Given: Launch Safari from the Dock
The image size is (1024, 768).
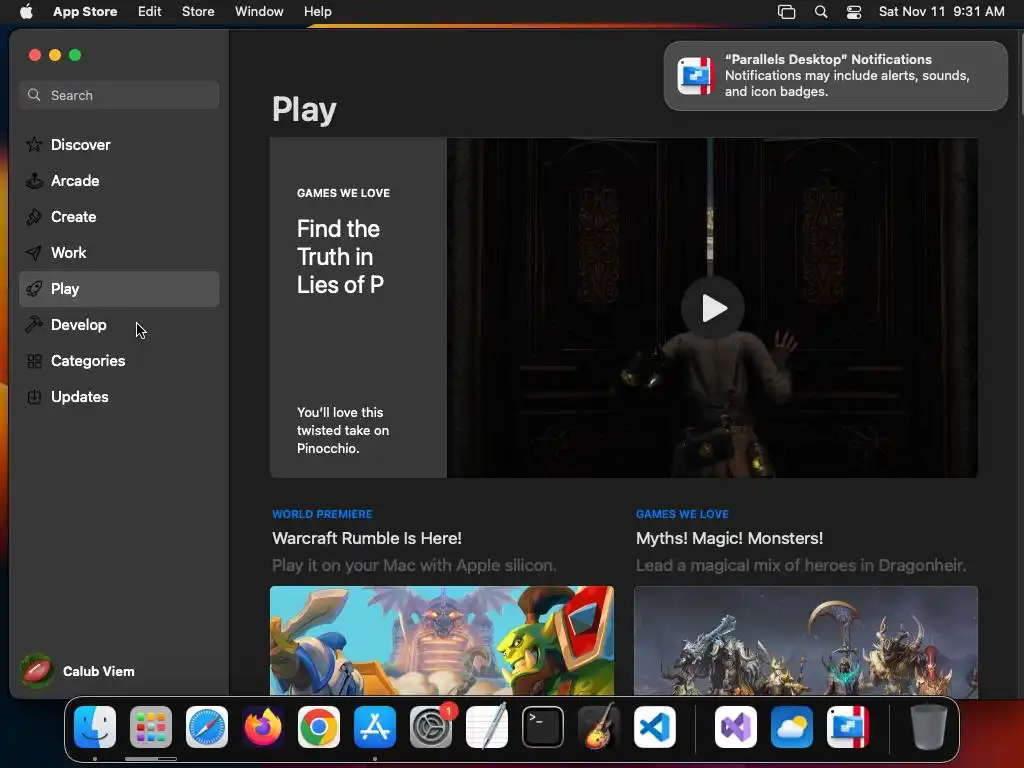Looking at the screenshot, I should [x=207, y=727].
